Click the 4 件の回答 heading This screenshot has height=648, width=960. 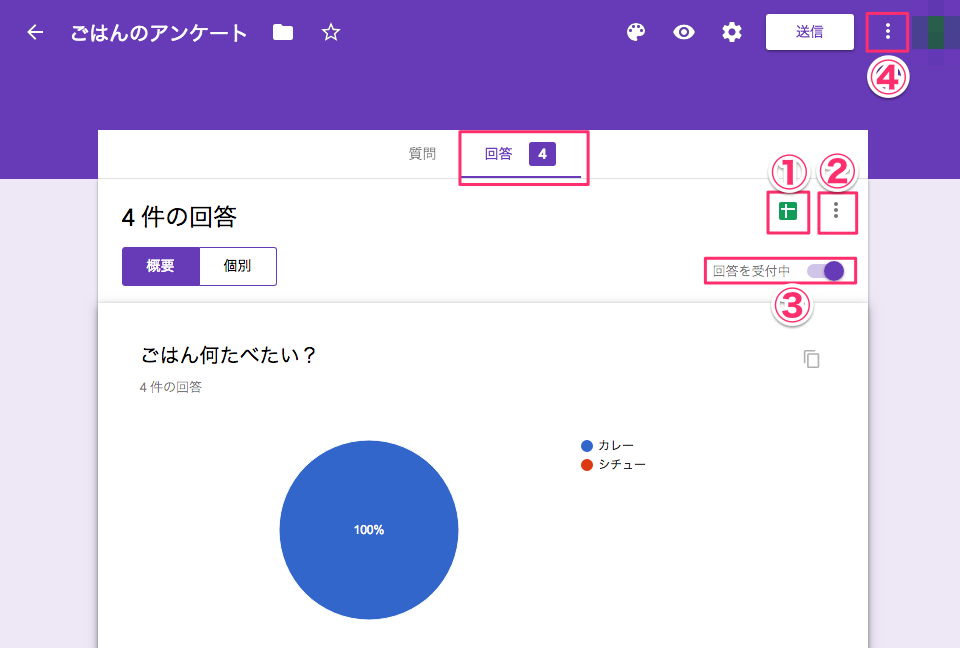click(179, 217)
